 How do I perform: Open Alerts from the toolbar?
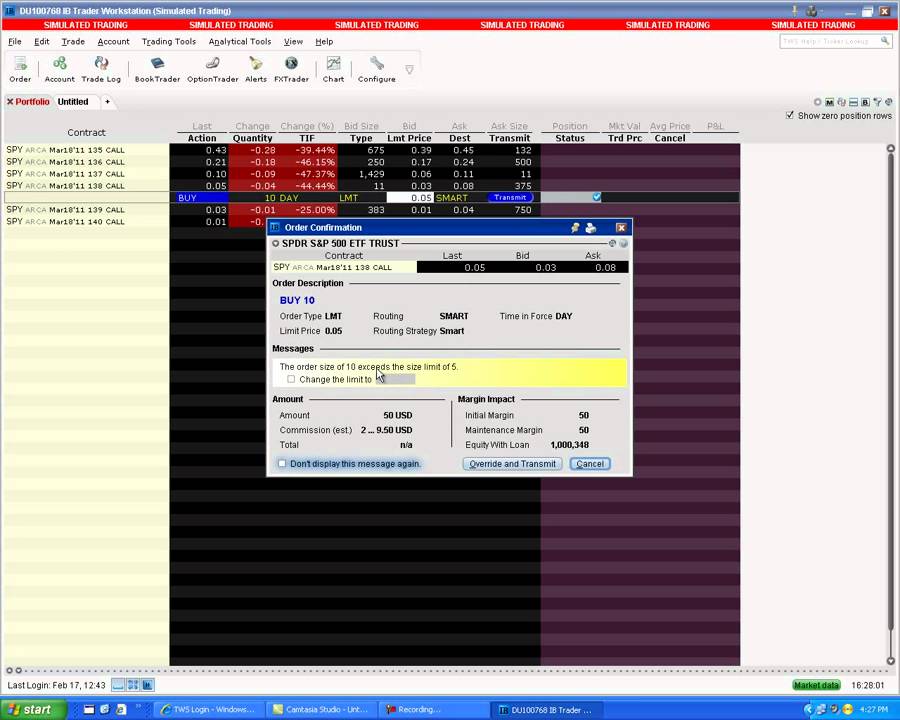click(255, 69)
